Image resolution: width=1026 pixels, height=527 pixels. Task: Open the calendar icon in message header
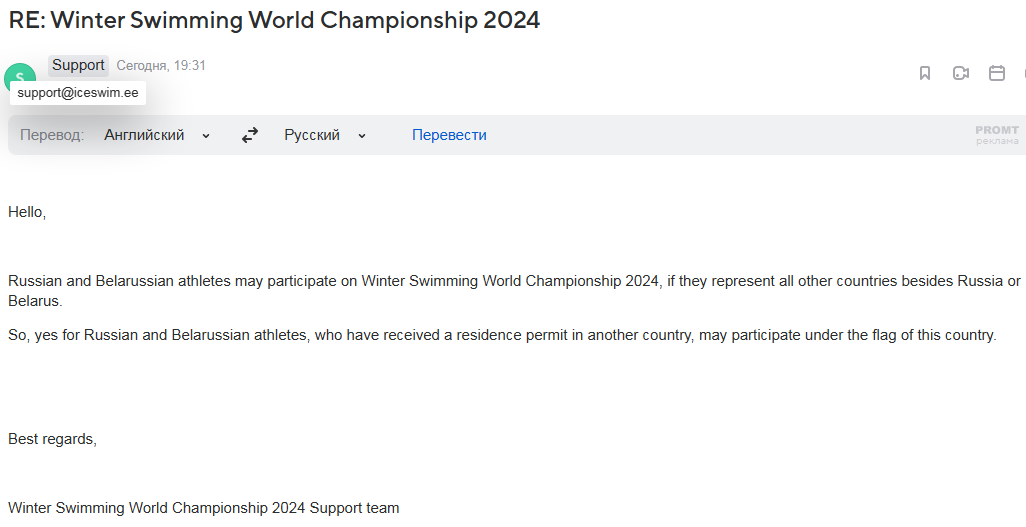coord(997,73)
